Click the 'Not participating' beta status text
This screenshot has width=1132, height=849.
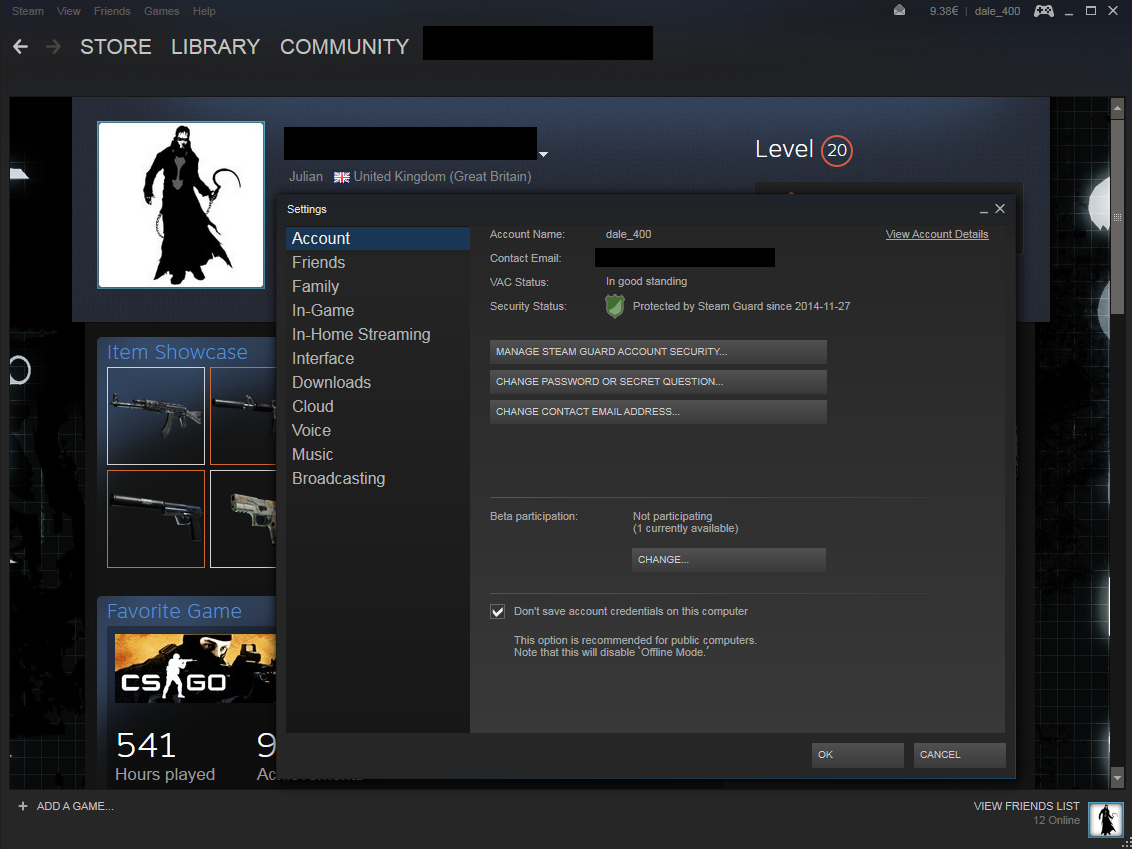click(672, 516)
